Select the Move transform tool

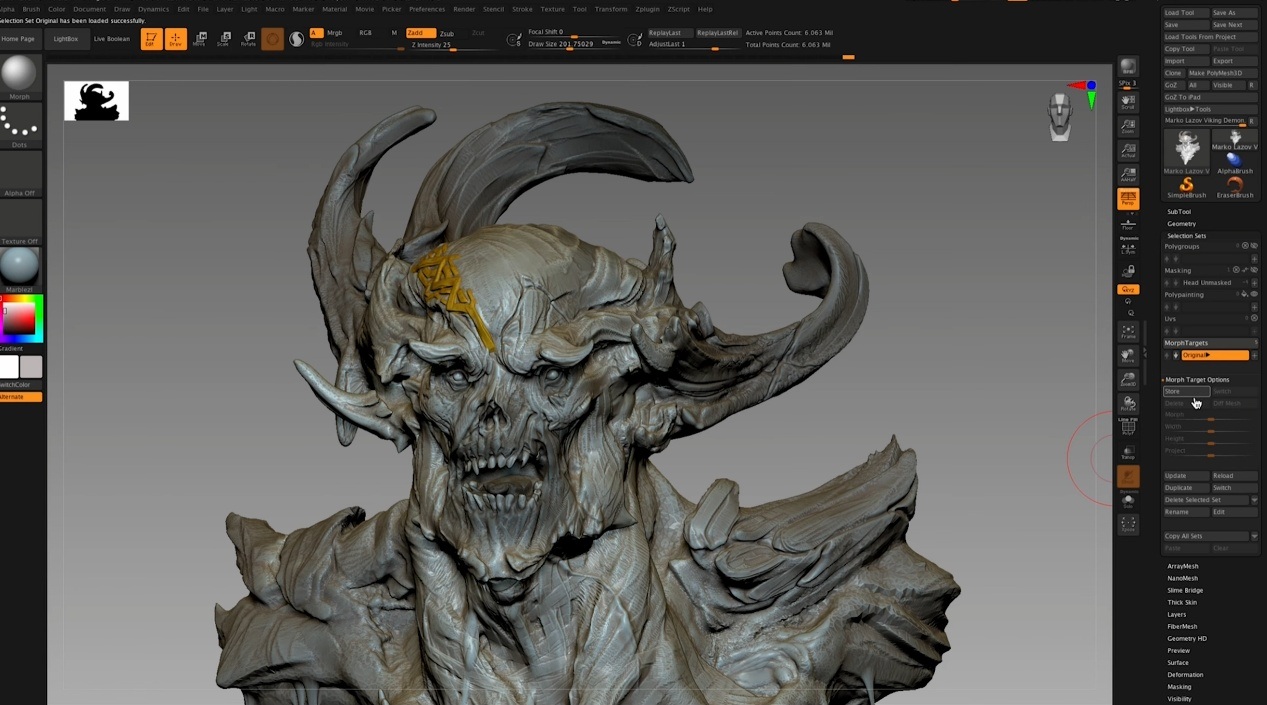point(199,39)
